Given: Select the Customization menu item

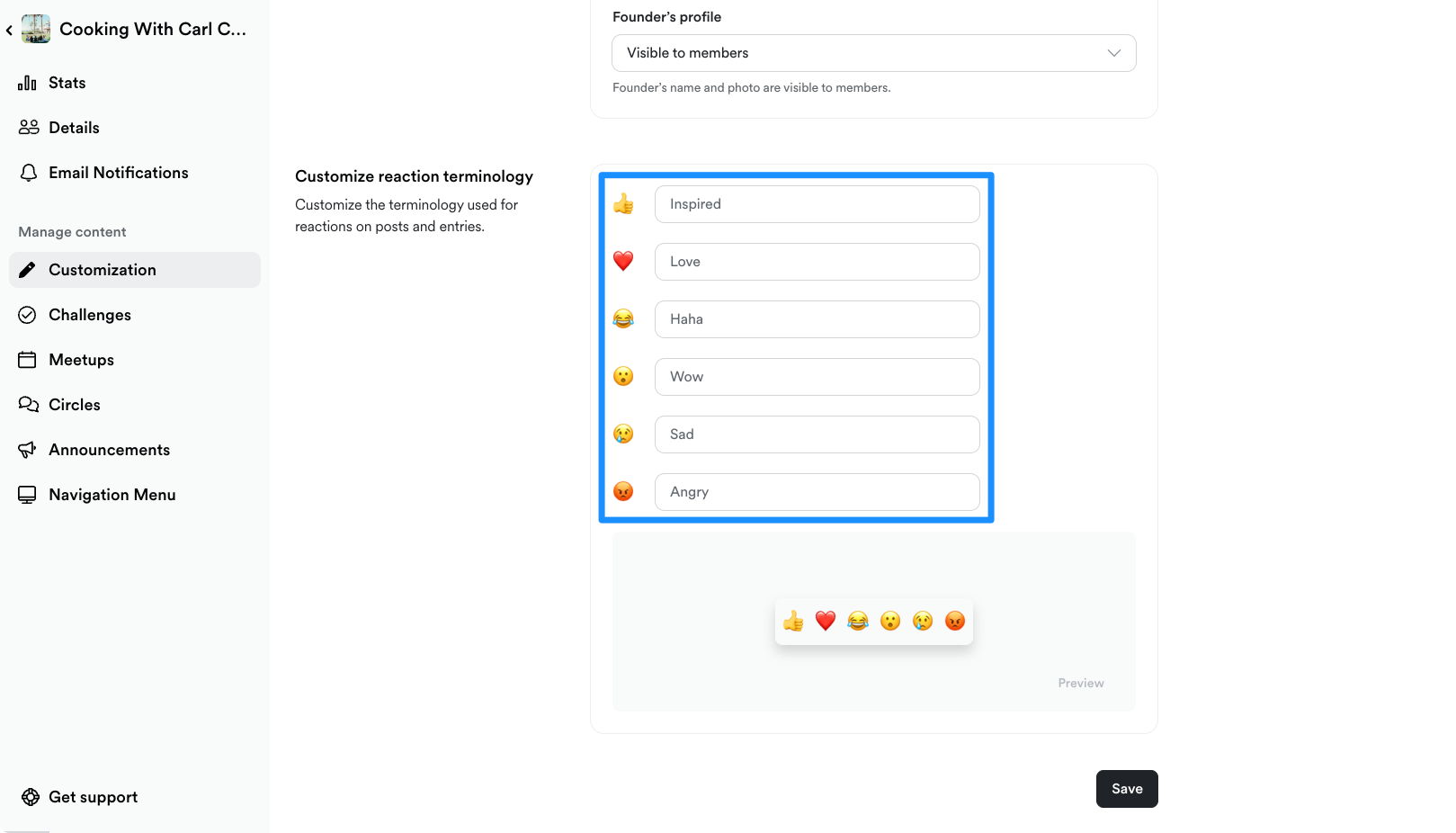Looking at the screenshot, I should tap(102, 270).
